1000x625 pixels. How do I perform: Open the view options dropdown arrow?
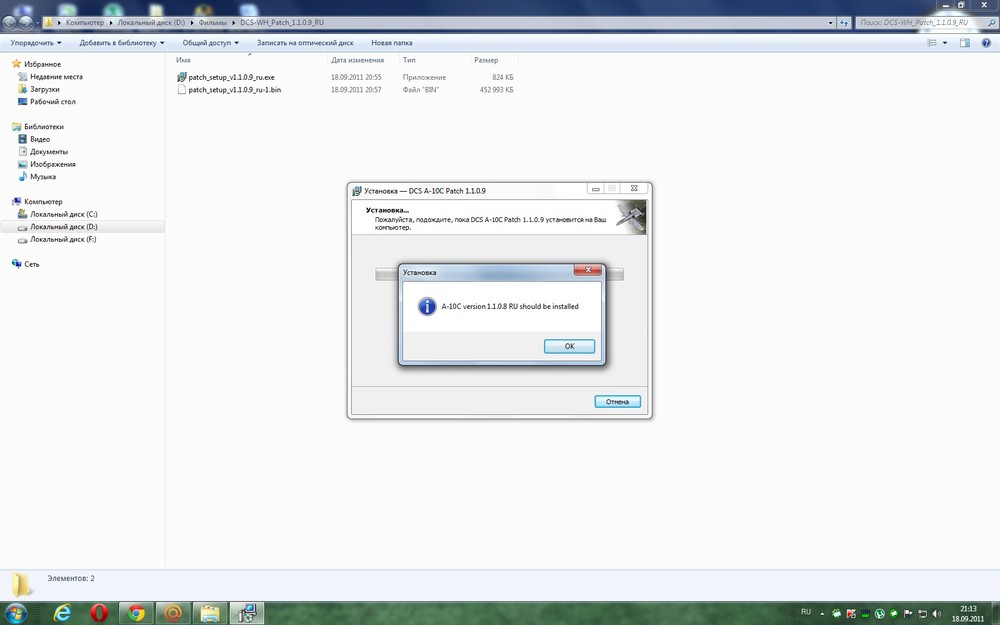[945, 43]
